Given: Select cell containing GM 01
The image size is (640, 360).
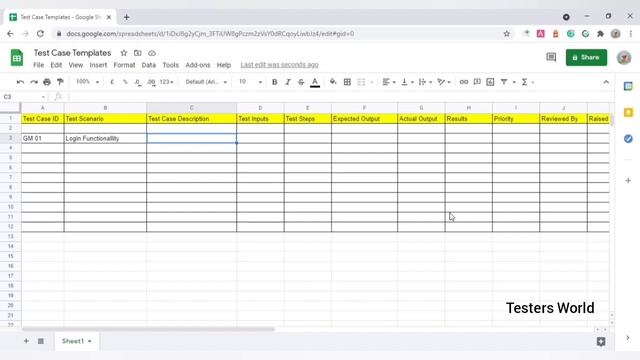Looking at the screenshot, I should (x=42, y=138).
